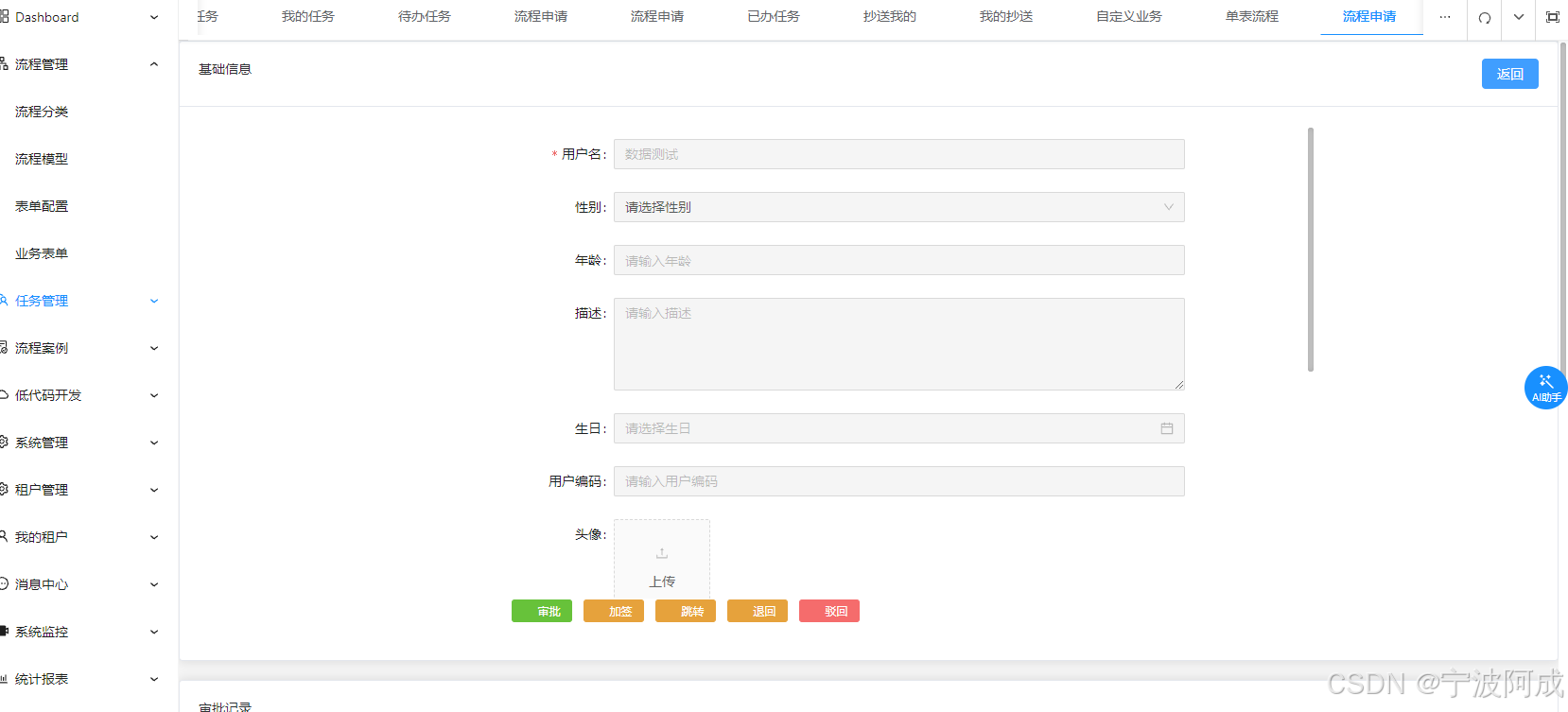Open 流程模型 in the sidebar
Image resolution: width=1568 pixels, height=712 pixels.
42,159
